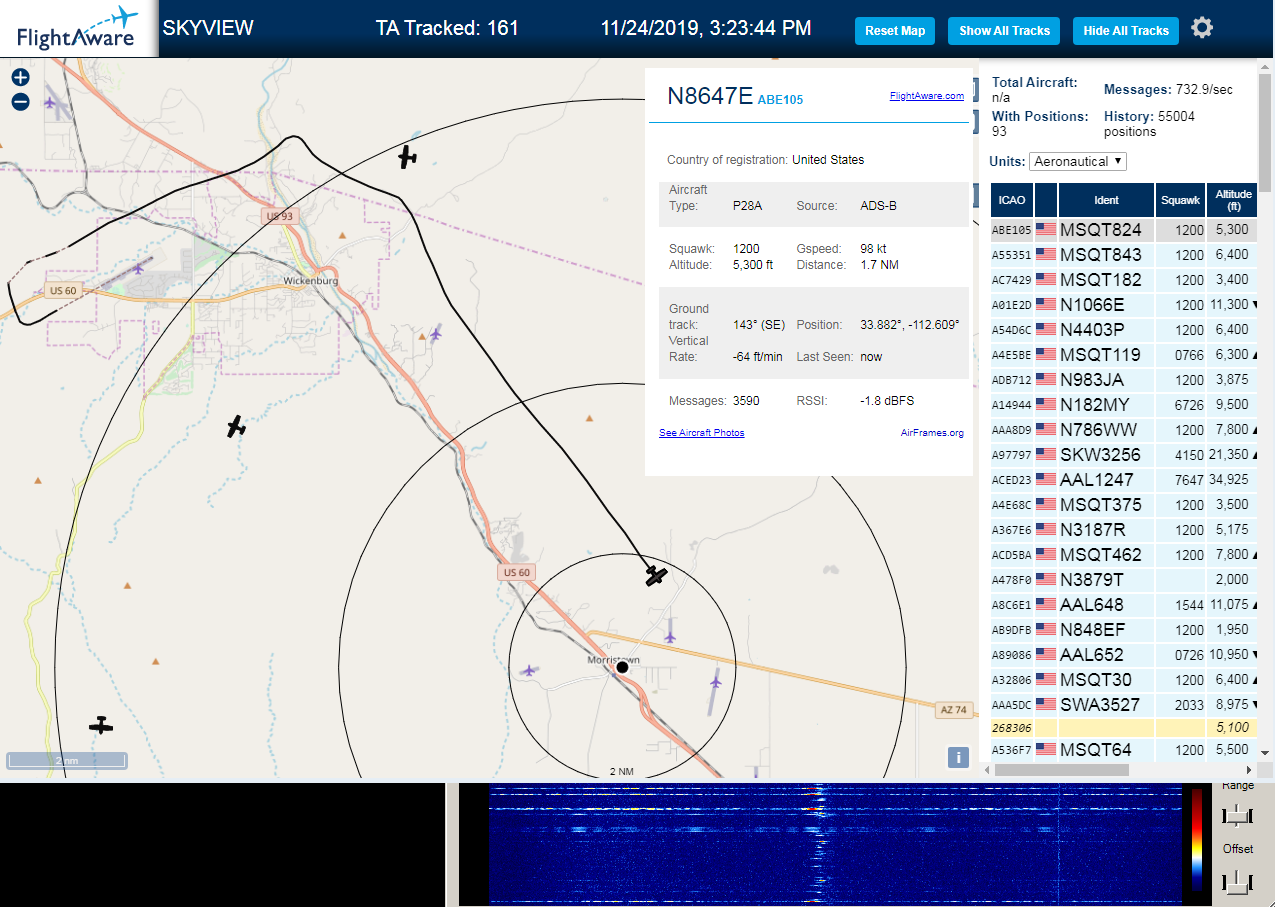Click US flag in the N1066E row
This screenshot has height=907, width=1275.
coord(1046,305)
